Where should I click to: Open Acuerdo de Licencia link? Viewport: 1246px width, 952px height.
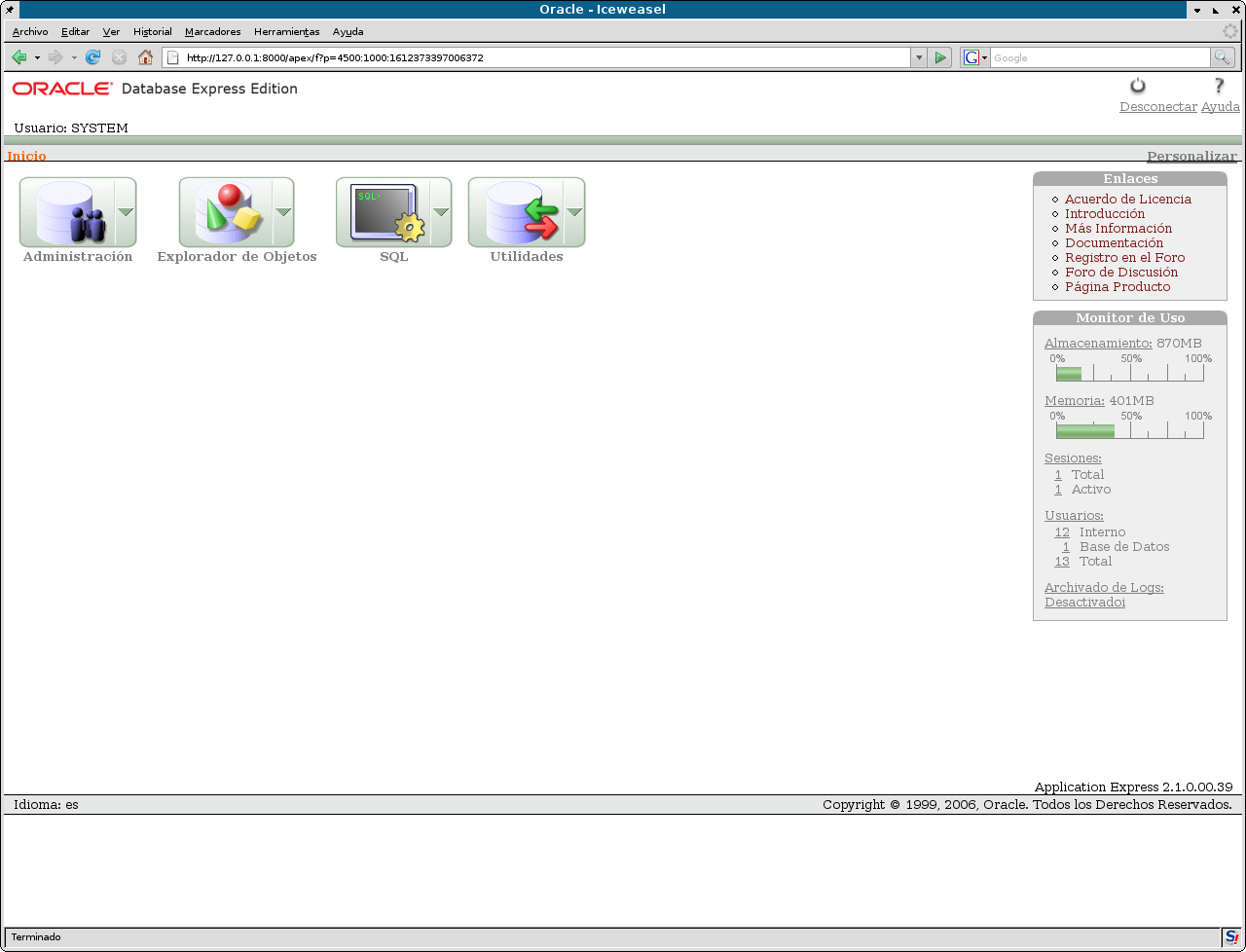[1127, 199]
